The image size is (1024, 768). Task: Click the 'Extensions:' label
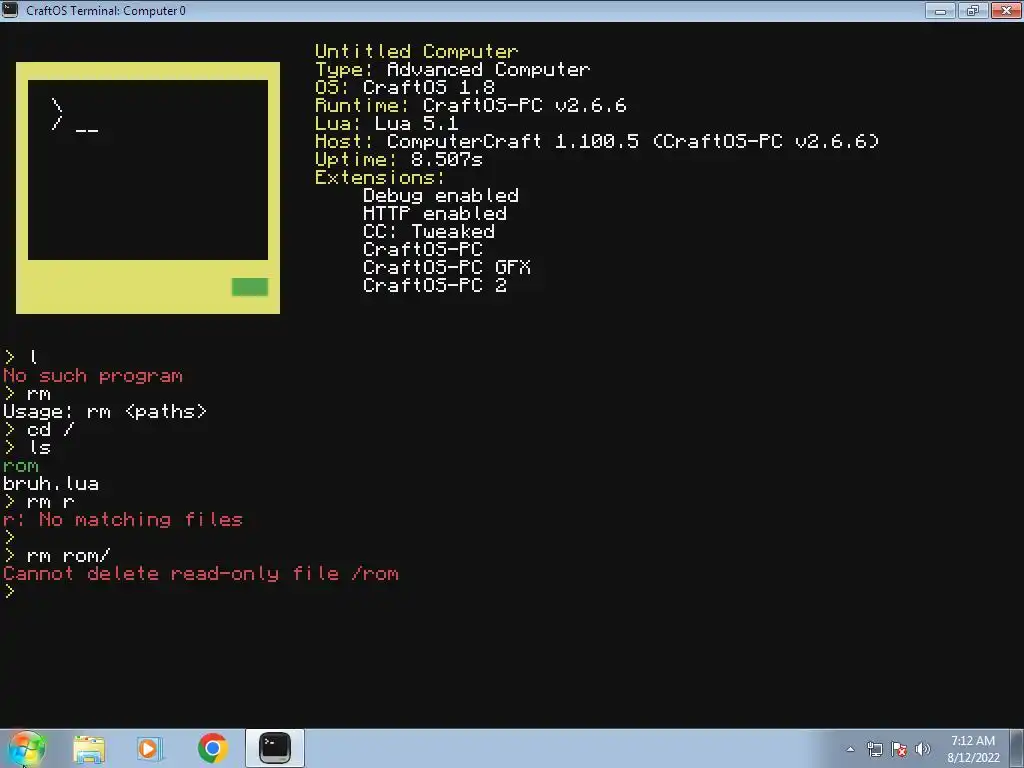(x=380, y=178)
